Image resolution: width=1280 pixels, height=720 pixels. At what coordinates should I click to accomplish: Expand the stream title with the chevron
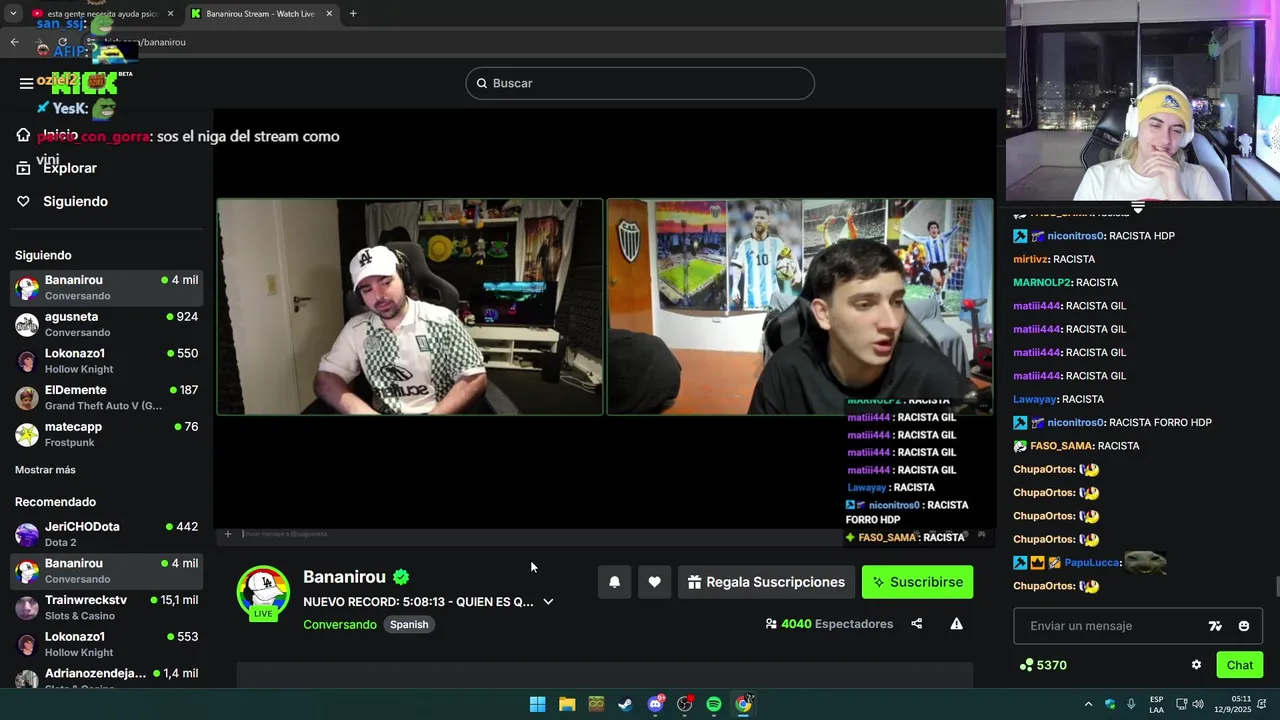548,602
